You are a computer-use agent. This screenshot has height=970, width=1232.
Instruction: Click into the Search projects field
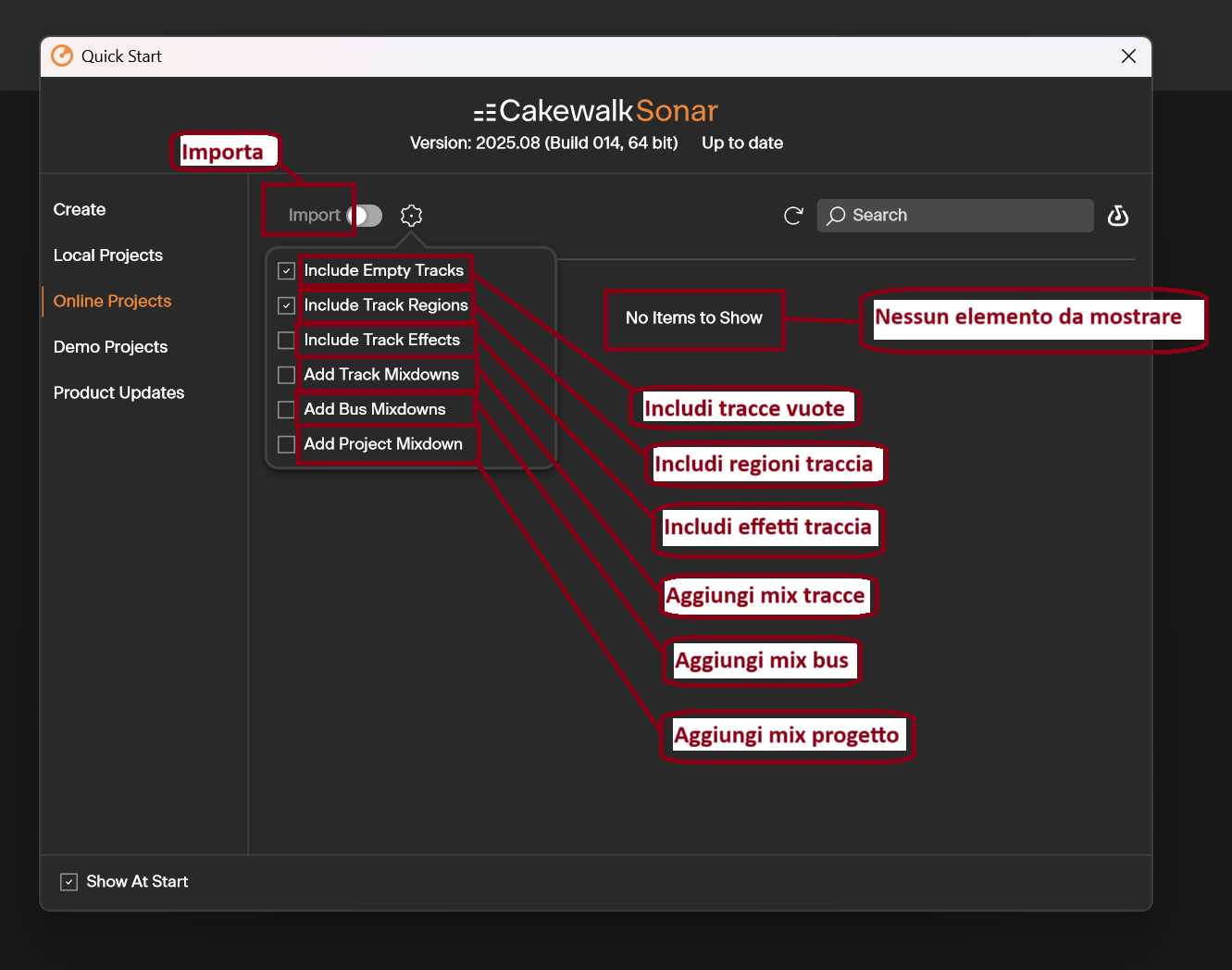pyautogui.click(x=955, y=216)
